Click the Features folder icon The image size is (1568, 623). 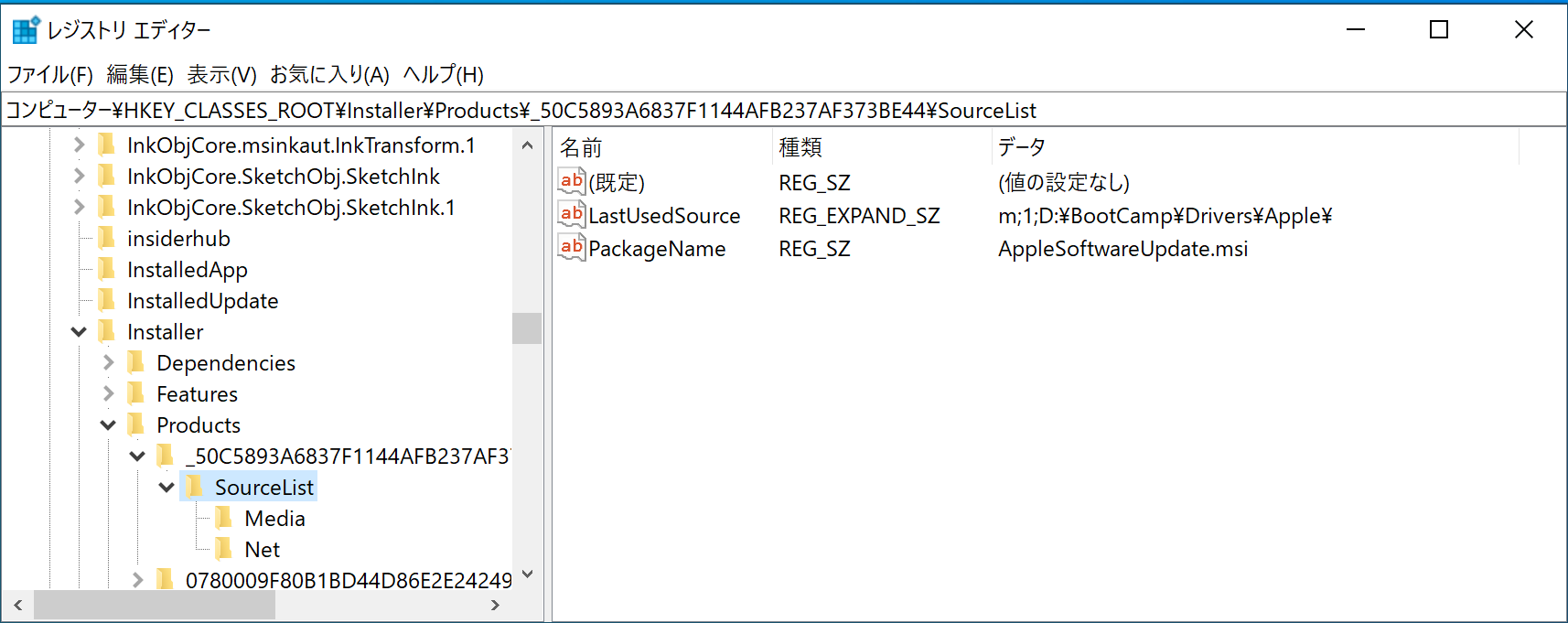click(136, 394)
